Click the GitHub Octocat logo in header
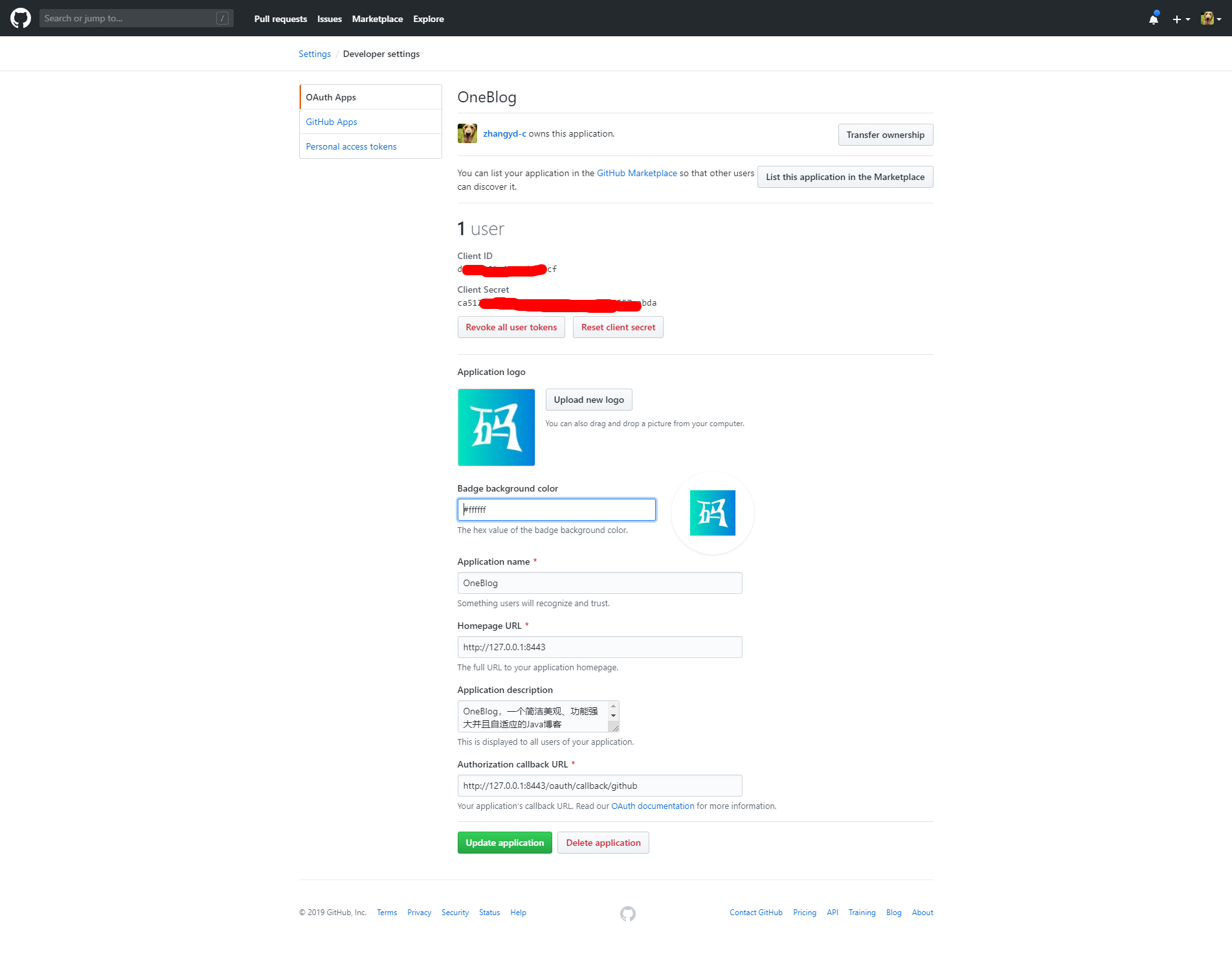The width and height of the screenshot is (1232, 954). [x=21, y=18]
